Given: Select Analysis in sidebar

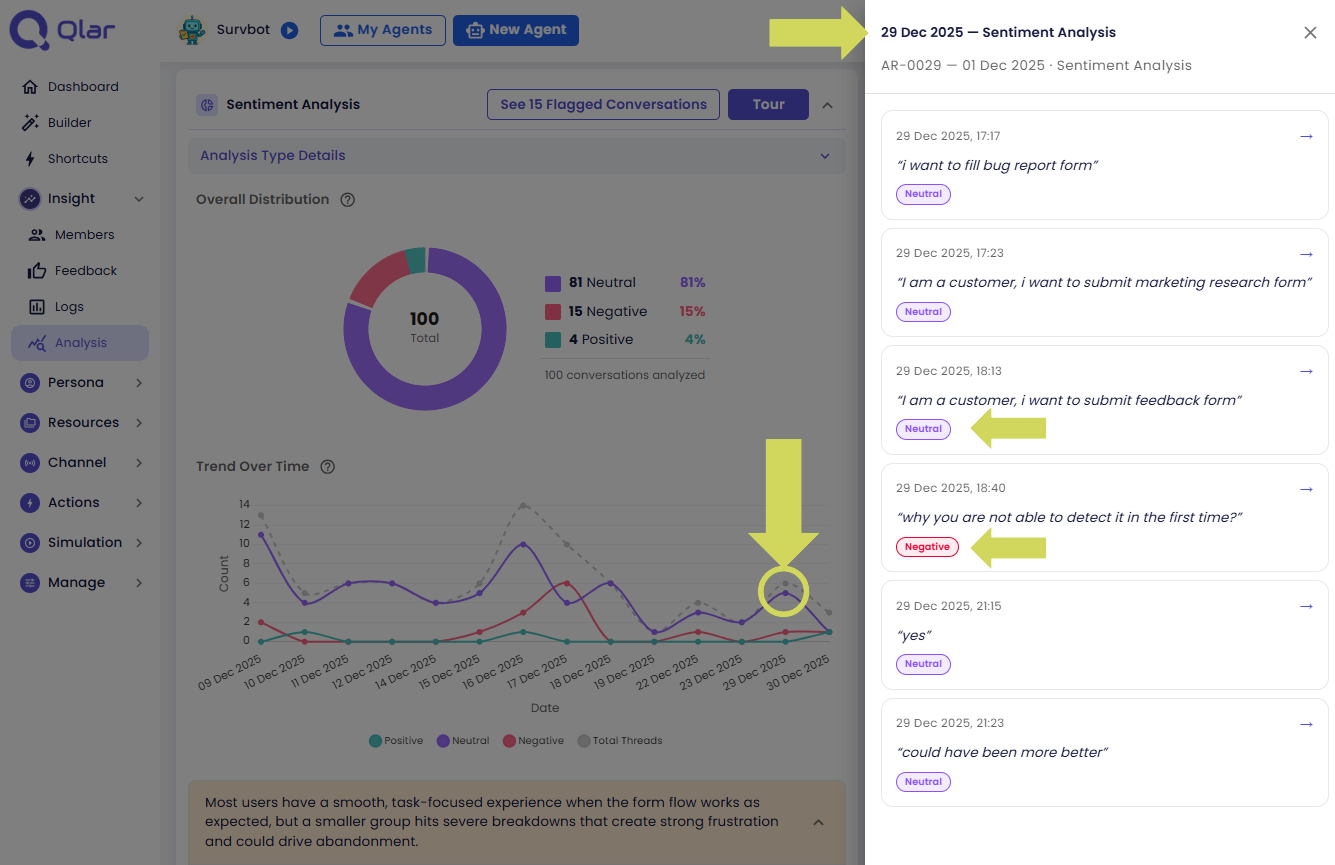Looking at the screenshot, I should 80,343.
